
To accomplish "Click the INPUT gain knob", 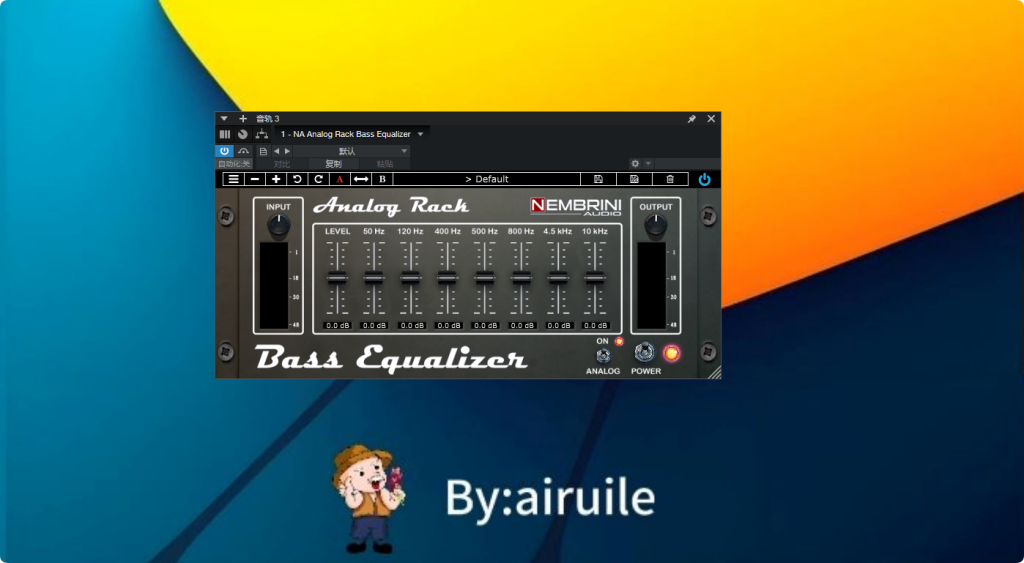I will pos(279,225).
